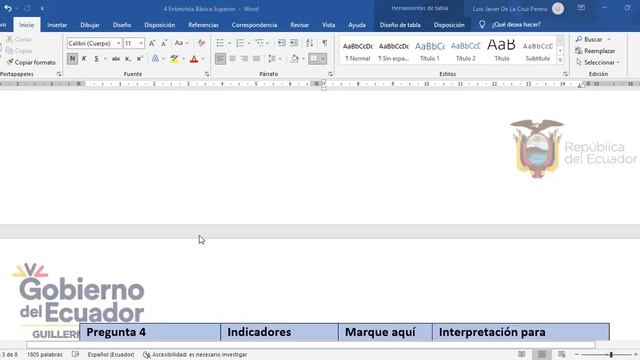Apply shading paint bucket

(x=295, y=59)
